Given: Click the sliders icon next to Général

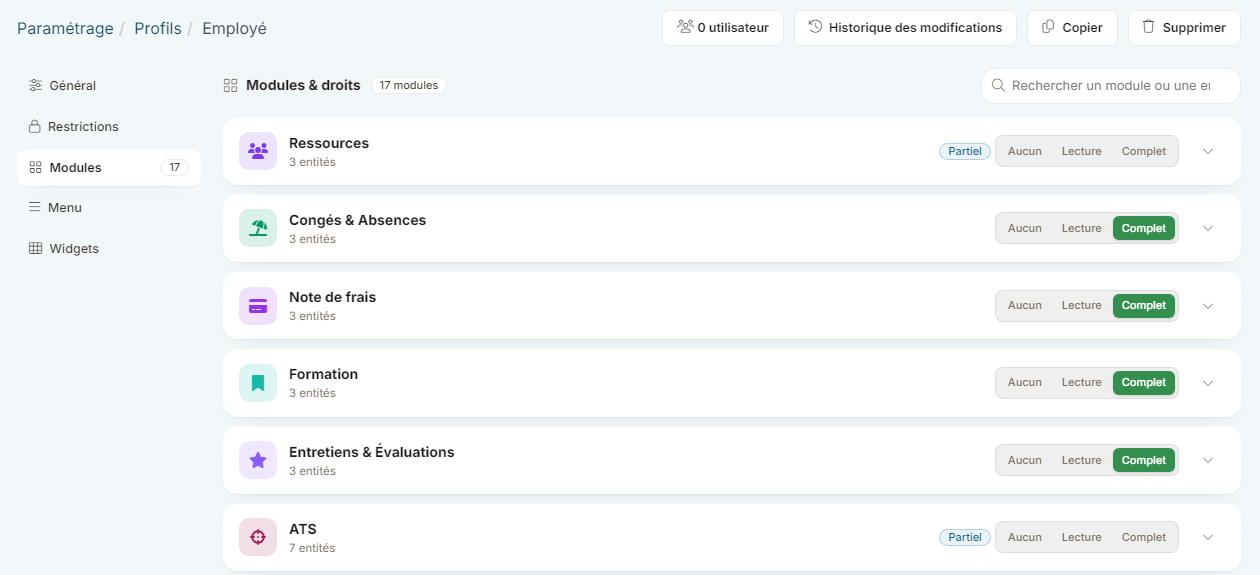Looking at the screenshot, I should pyautogui.click(x=35, y=85).
